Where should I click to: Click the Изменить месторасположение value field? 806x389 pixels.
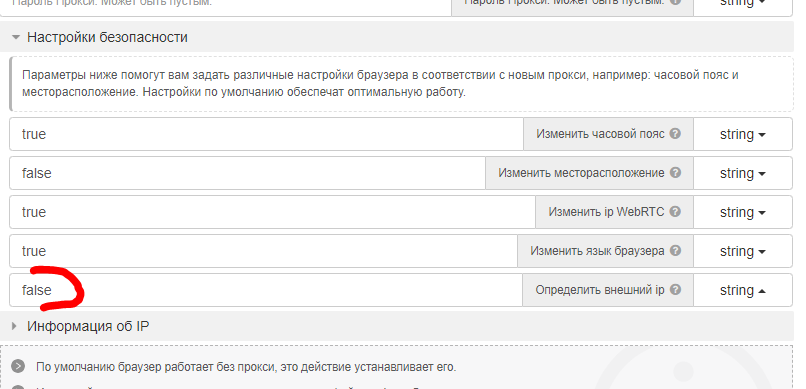[247, 173]
